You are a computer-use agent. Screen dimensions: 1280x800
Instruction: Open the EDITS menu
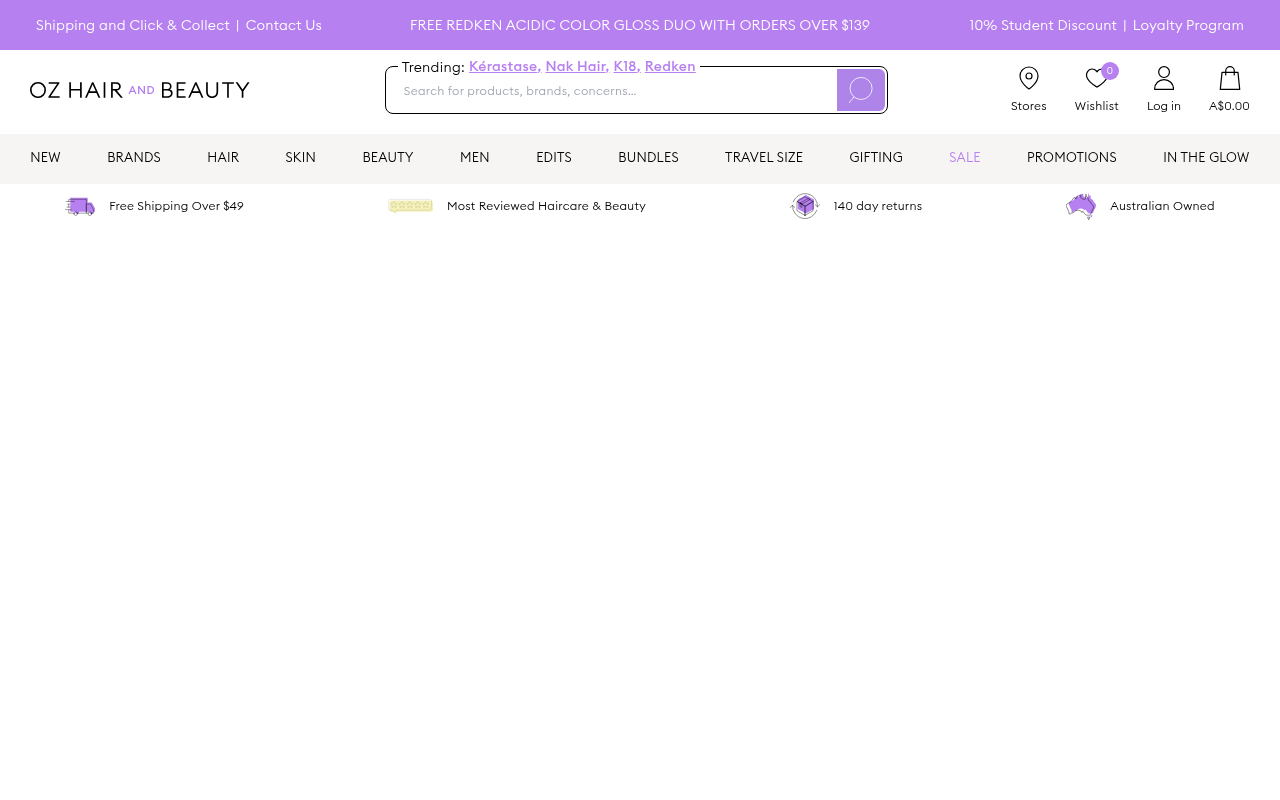[x=554, y=158]
